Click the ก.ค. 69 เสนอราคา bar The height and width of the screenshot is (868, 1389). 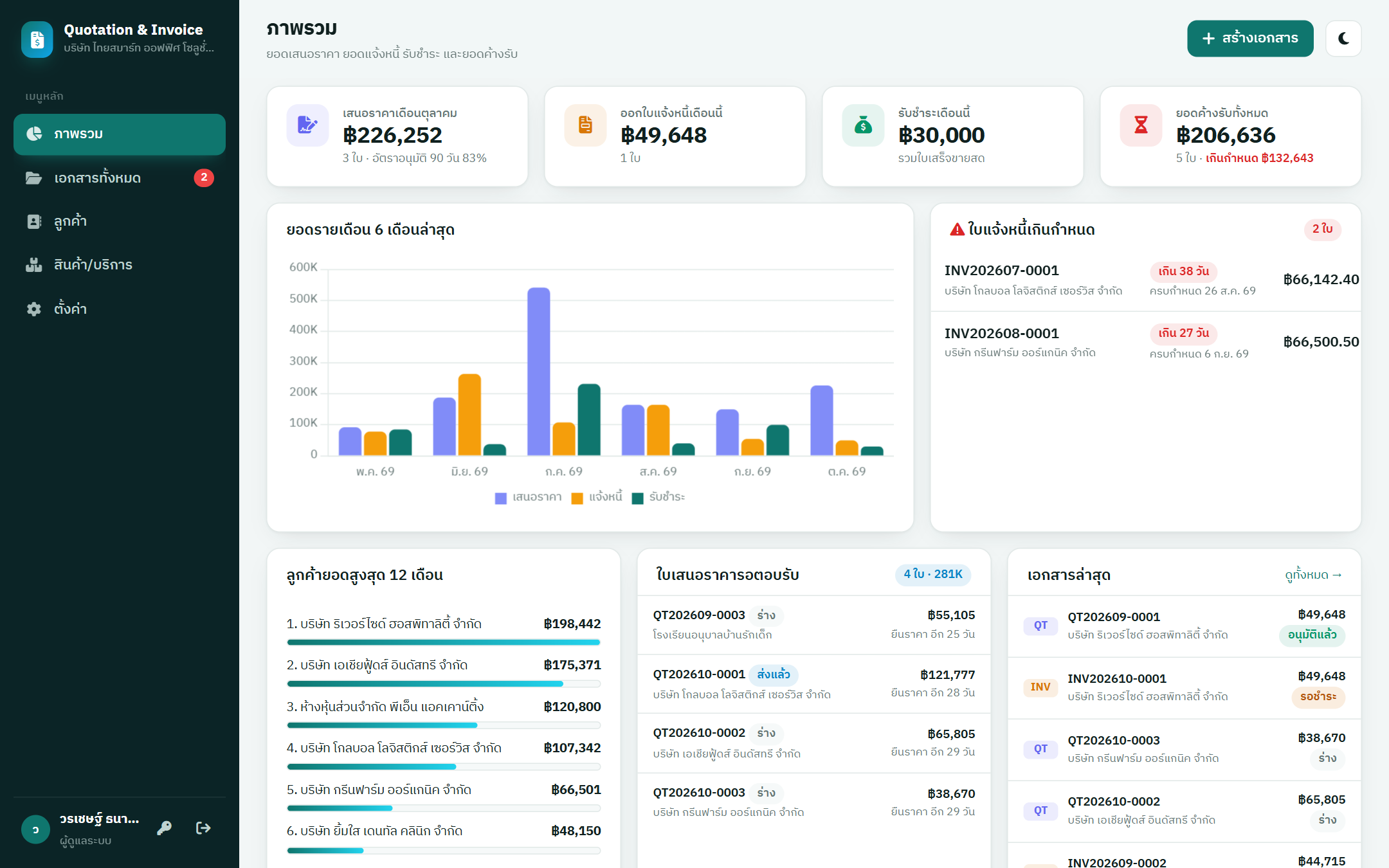click(538, 372)
